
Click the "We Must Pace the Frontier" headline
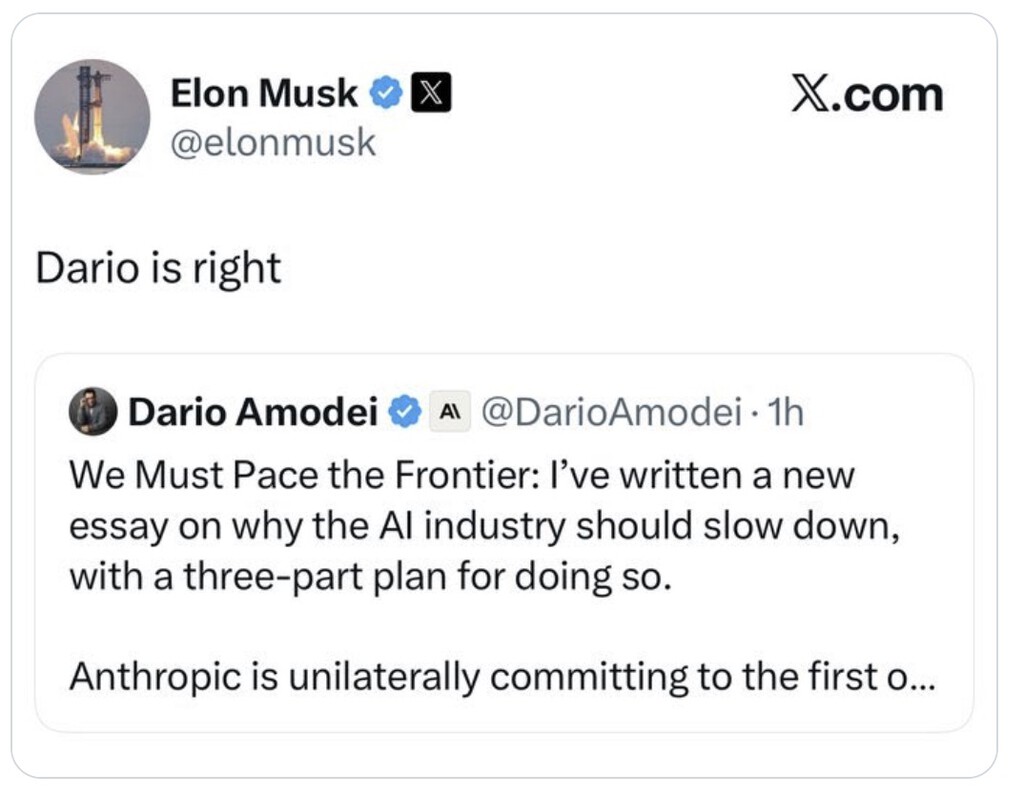(x=302, y=475)
